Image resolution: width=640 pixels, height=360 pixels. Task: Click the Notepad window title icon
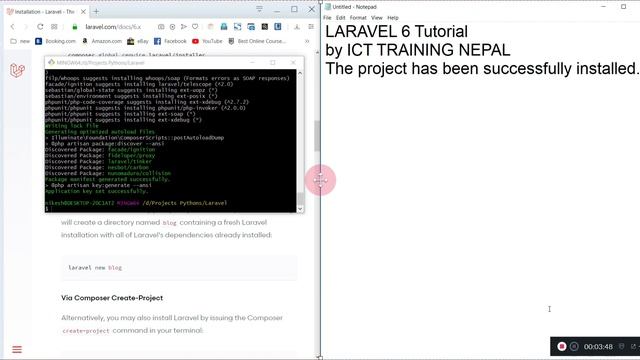pos(328,7)
